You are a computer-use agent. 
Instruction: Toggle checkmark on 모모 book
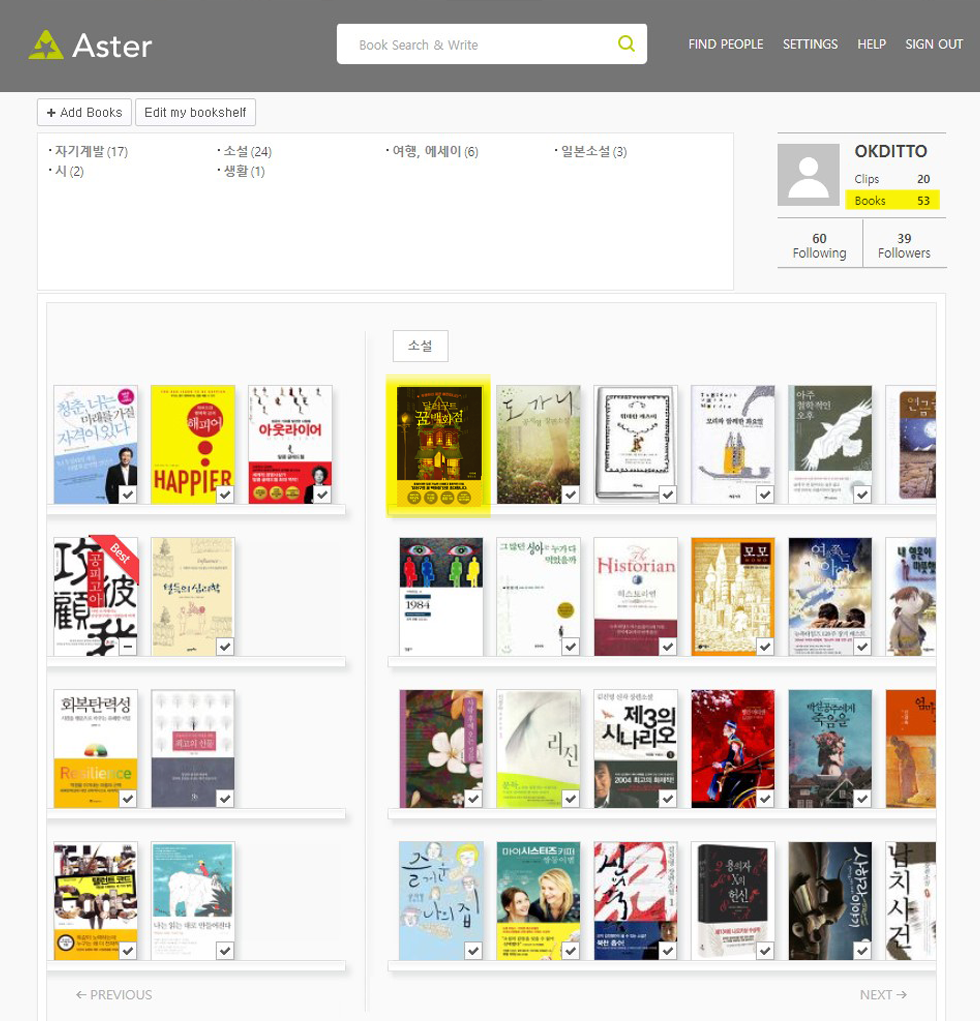[x=765, y=647]
